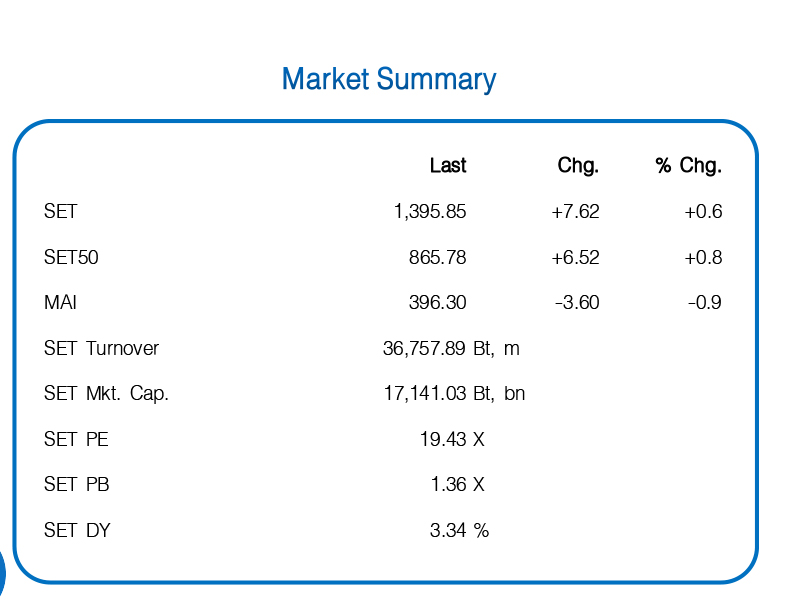Click the SET Mkt. Cap. label
The width and height of the screenshot is (792, 606).
click(x=106, y=393)
